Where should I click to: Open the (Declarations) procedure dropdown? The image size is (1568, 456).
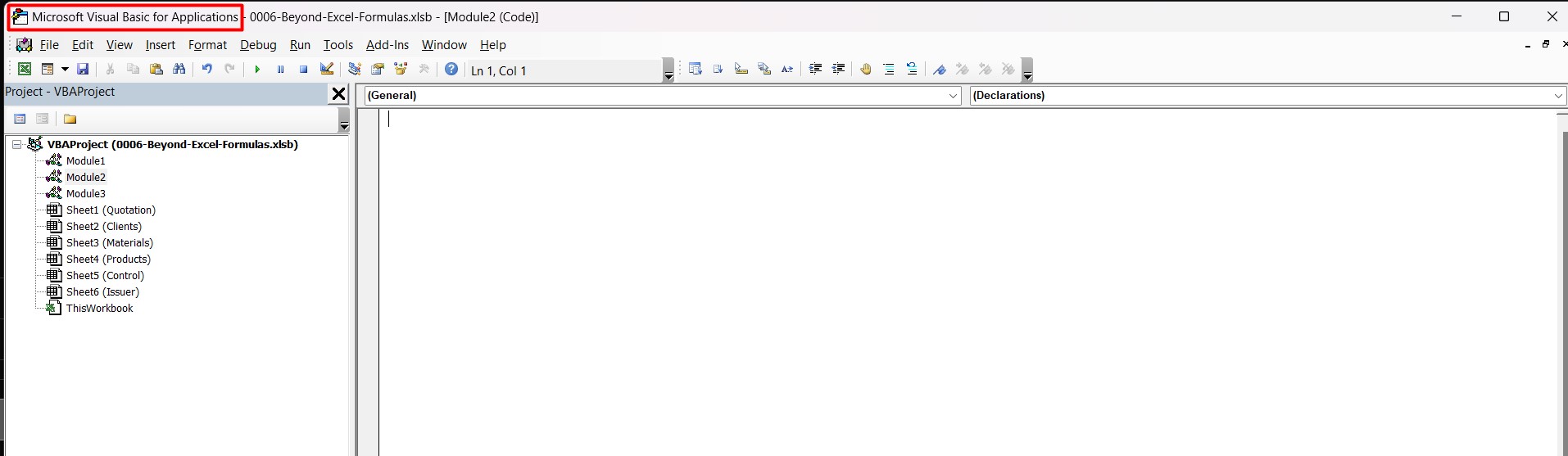click(1558, 96)
